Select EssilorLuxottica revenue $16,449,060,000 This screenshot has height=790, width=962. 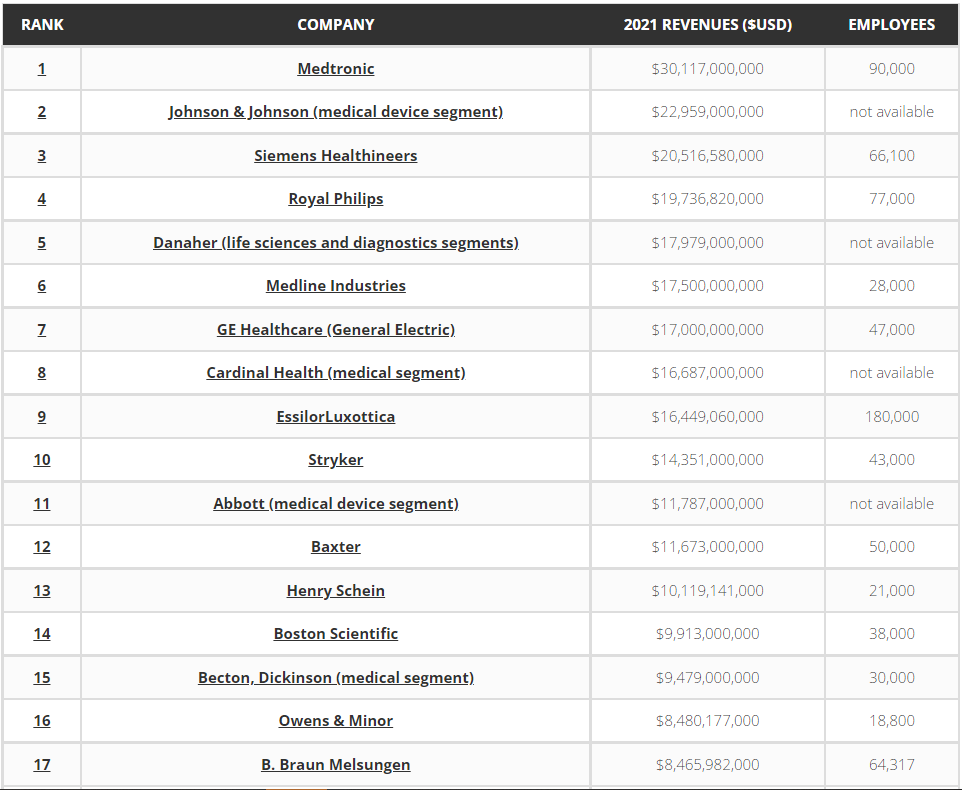pyautogui.click(x=707, y=417)
